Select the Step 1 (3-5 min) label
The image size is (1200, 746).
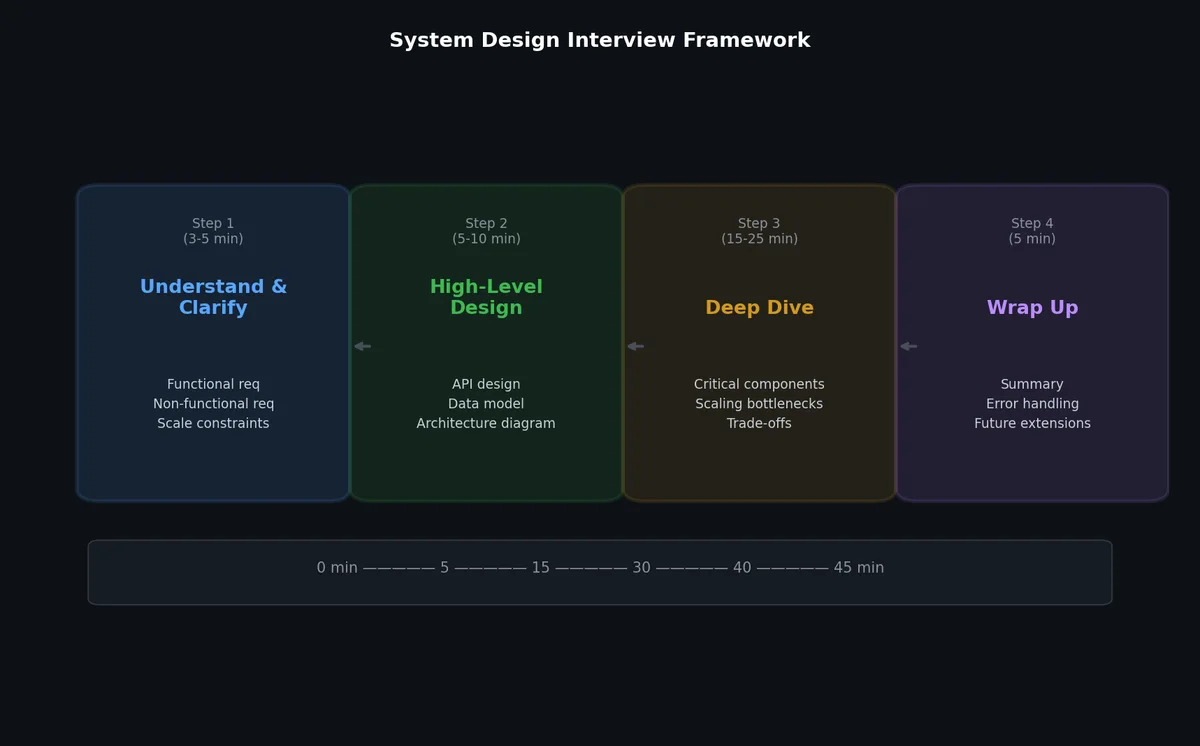[x=213, y=231]
